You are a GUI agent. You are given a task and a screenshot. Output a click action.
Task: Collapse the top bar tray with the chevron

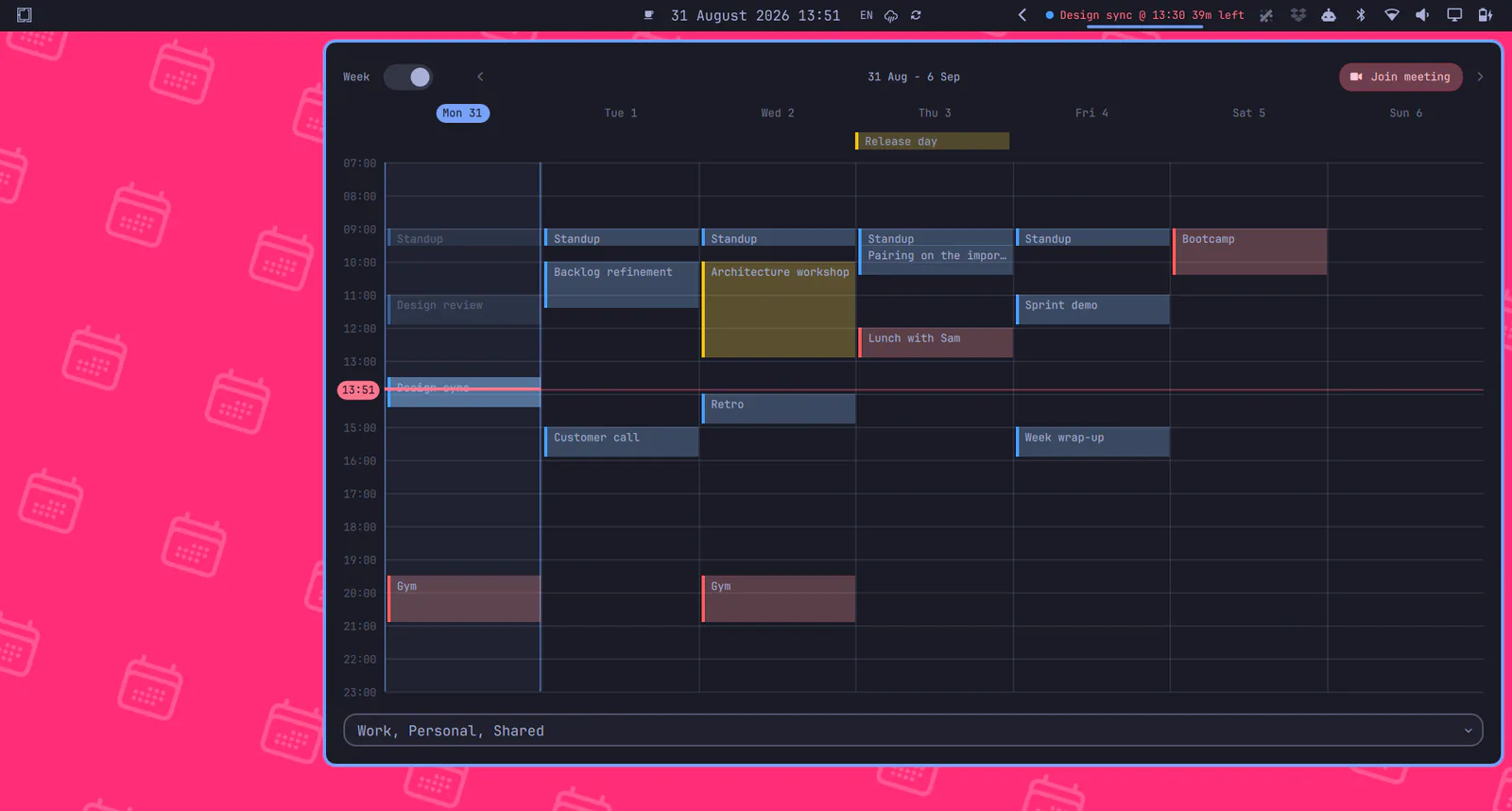1022,15
